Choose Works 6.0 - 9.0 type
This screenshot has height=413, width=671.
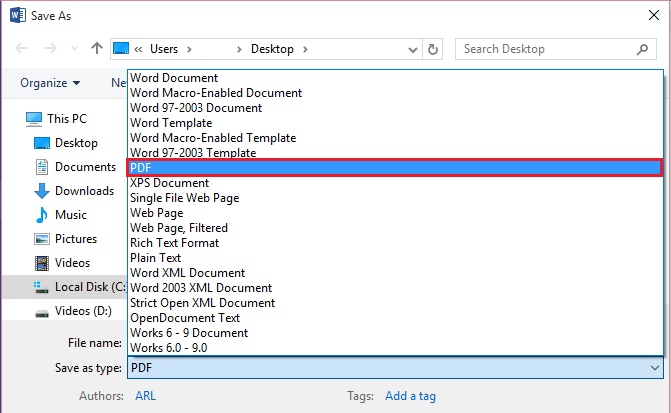point(395,348)
